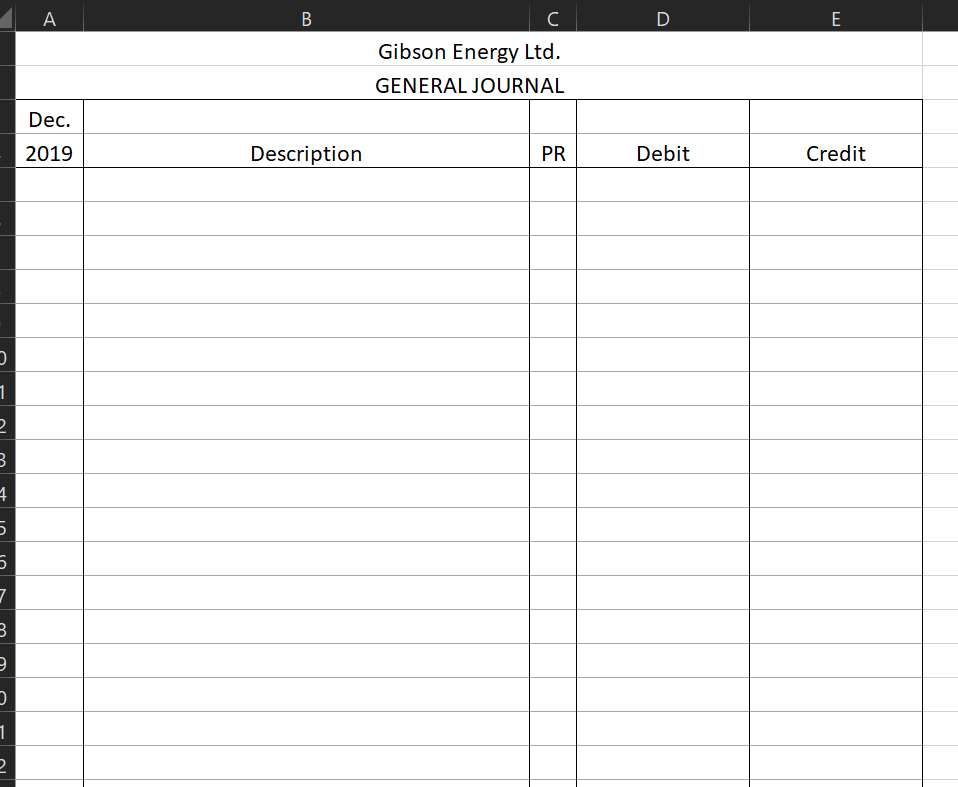The width and height of the screenshot is (958, 787).
Task: Select the Debit column heading cell
Action: coord(662,153)
